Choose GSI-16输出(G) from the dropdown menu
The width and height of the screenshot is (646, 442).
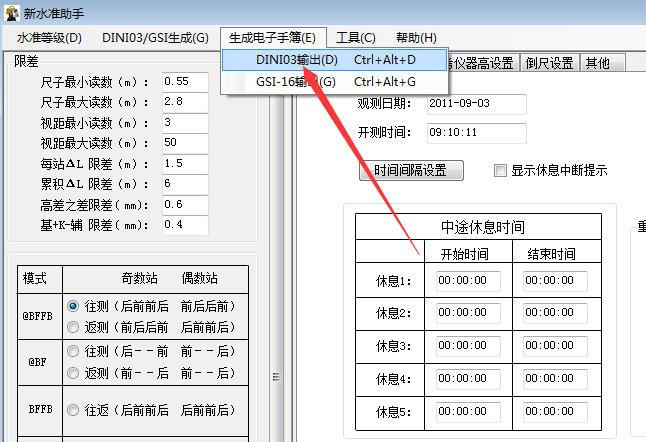(x=296, y=82)
